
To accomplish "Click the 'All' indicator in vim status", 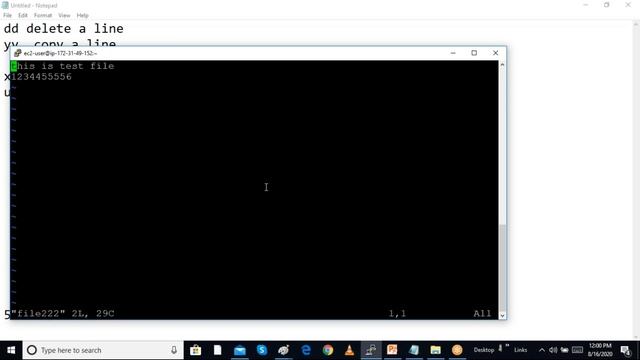I will pos(482,313).
